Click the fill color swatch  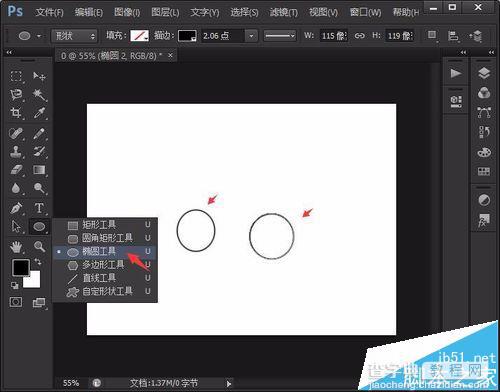[139, 36]
